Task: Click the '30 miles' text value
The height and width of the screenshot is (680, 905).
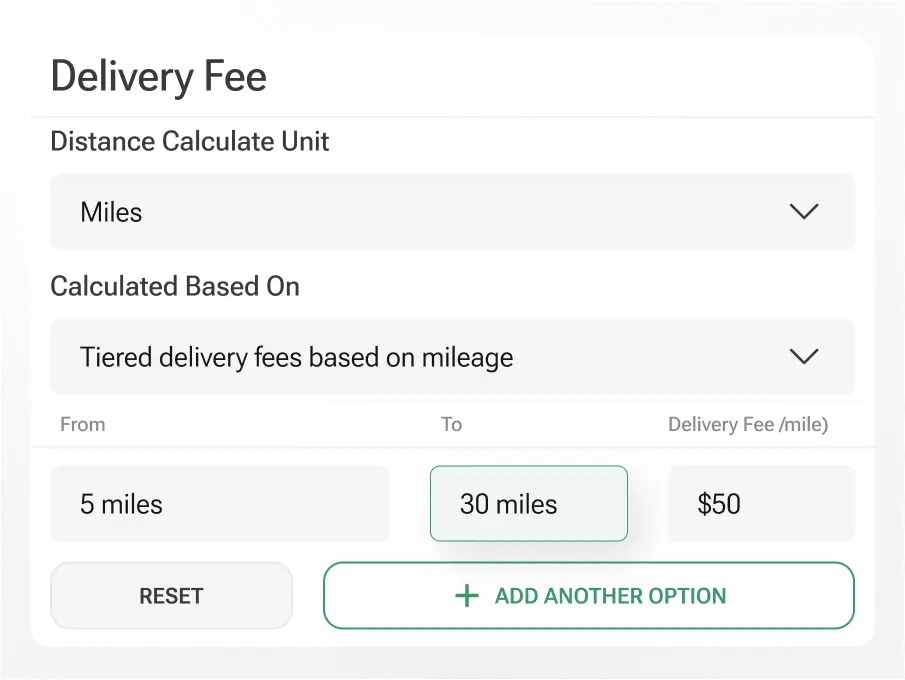Action: [x=508, y=504]
